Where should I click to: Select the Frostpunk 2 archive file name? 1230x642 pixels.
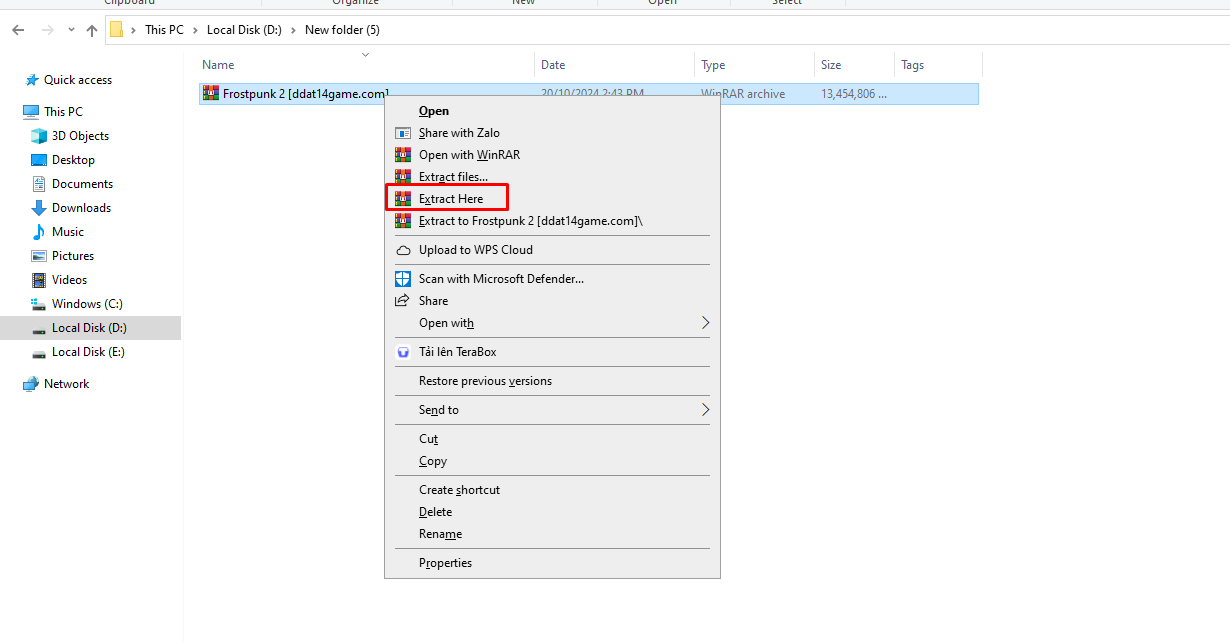click(305, 94)
